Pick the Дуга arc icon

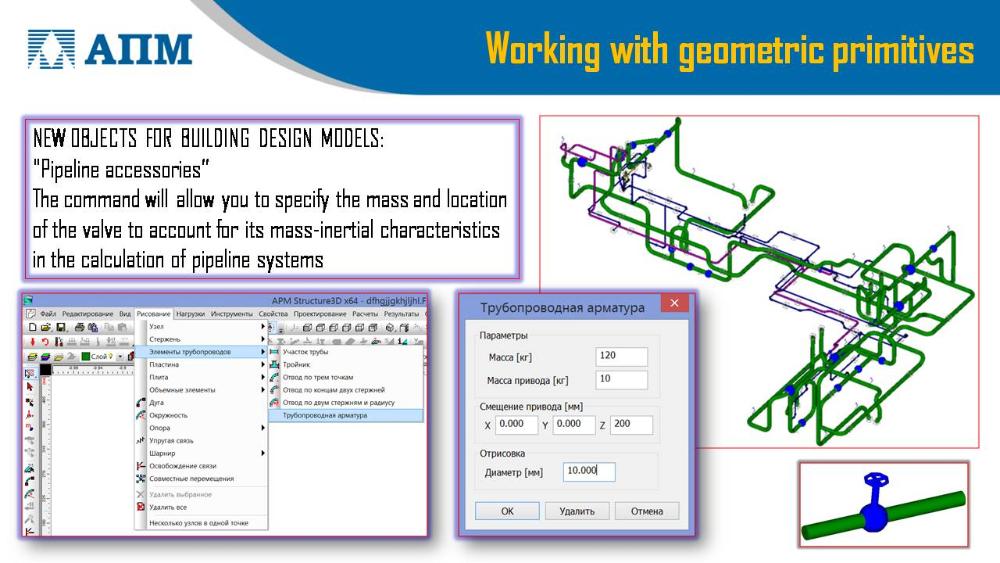141,403
